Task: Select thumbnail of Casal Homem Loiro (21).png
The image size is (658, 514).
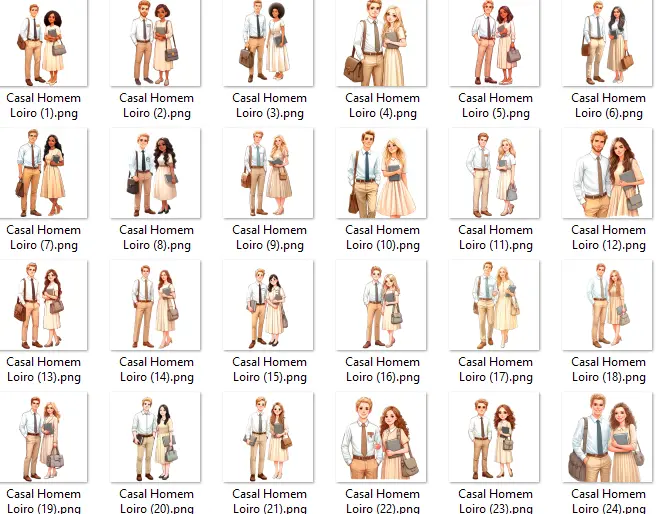Action: pos(268,437)
